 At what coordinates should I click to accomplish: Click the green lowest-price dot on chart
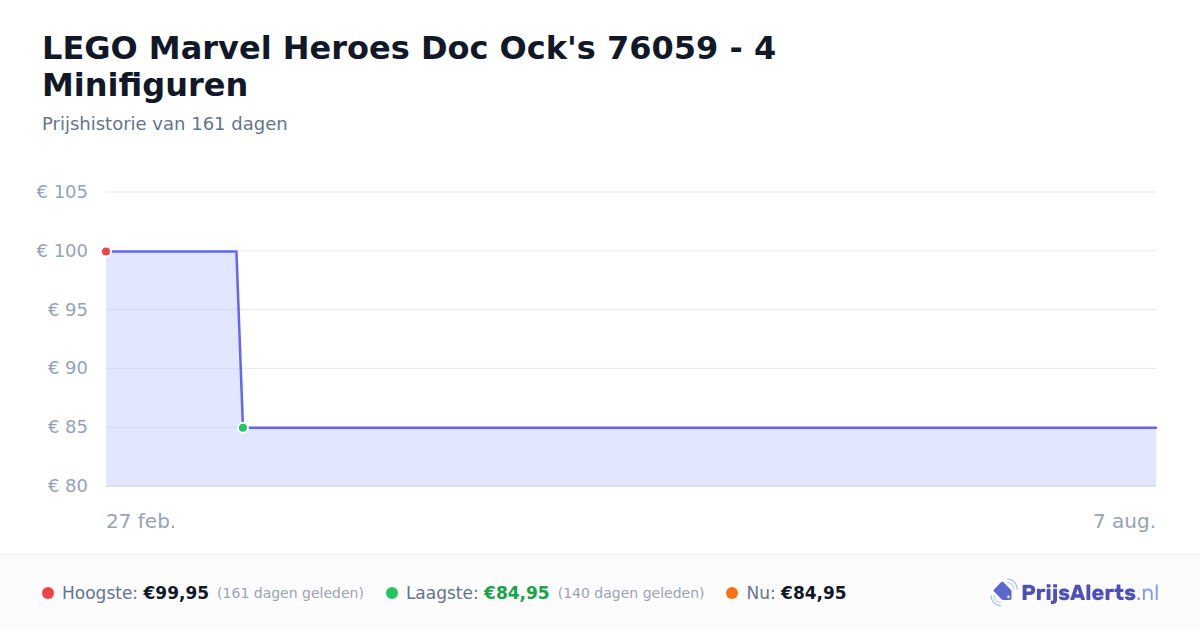(x=243, y=428)
